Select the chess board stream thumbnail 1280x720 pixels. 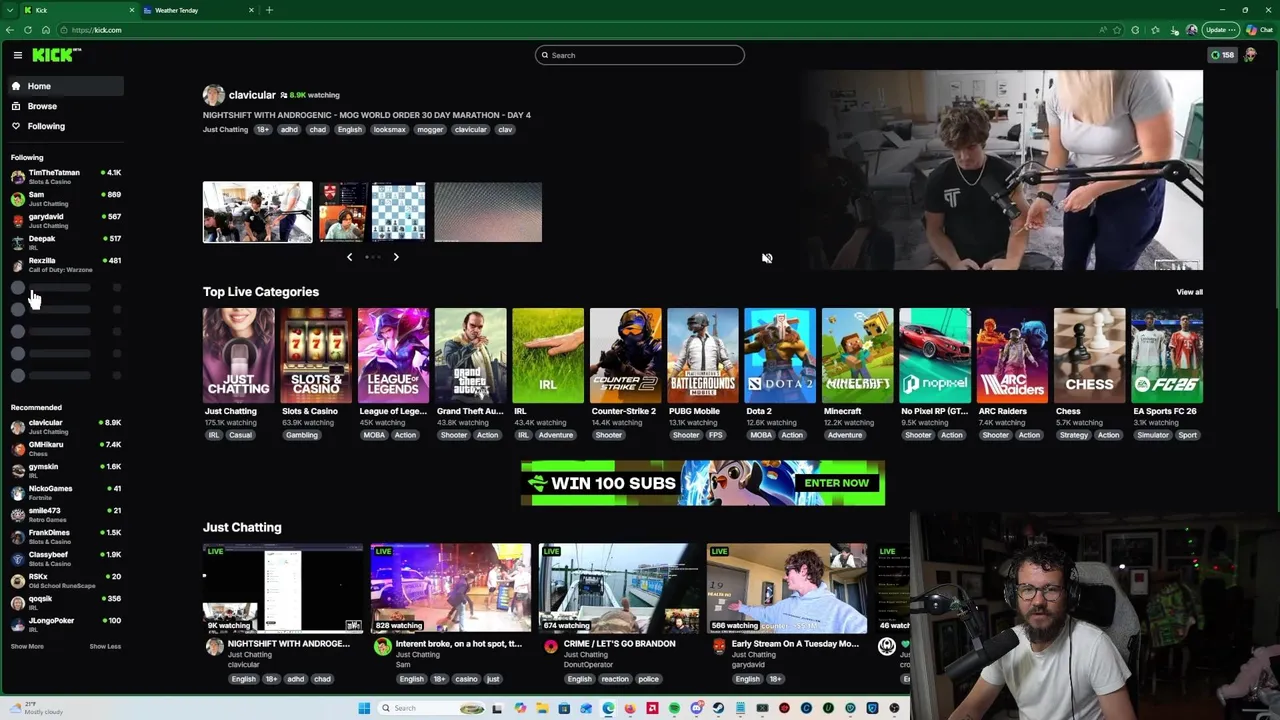click(x=398, y=212)
